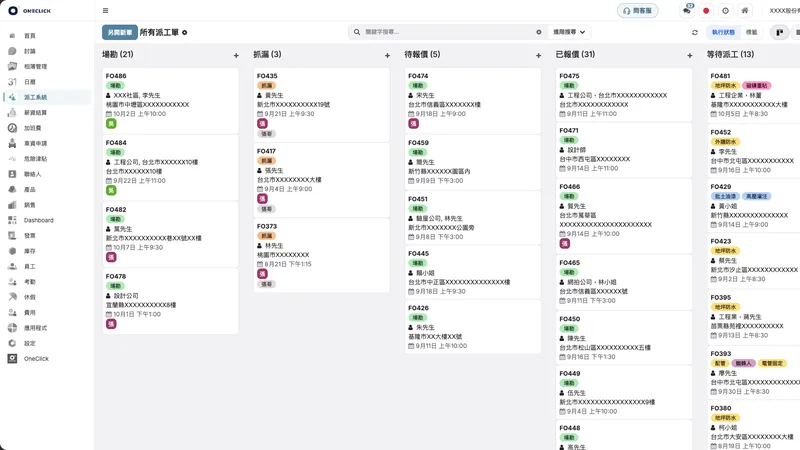Screen dimensions: 800x450
Task: Open 庫存 inventory in the sidebar
Action: pos(30,251)
